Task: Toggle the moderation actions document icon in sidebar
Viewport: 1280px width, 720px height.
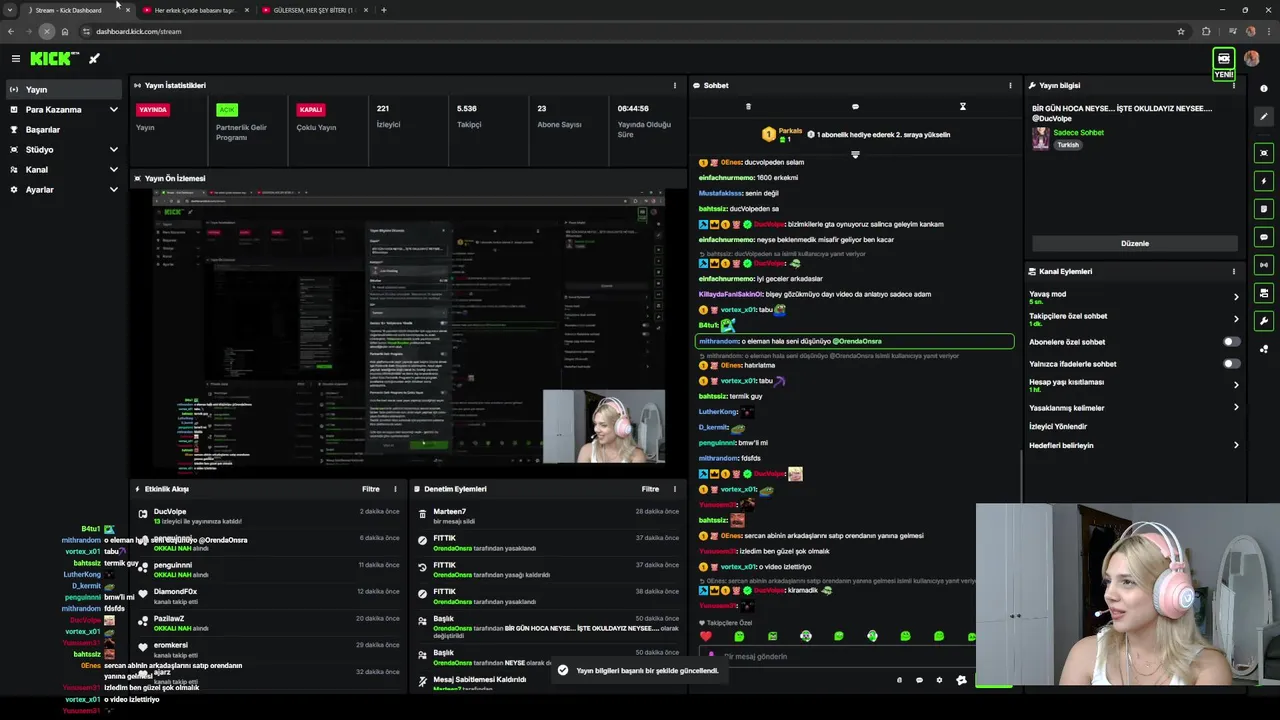Action: pyautogui.click(x=1264, y=209)
